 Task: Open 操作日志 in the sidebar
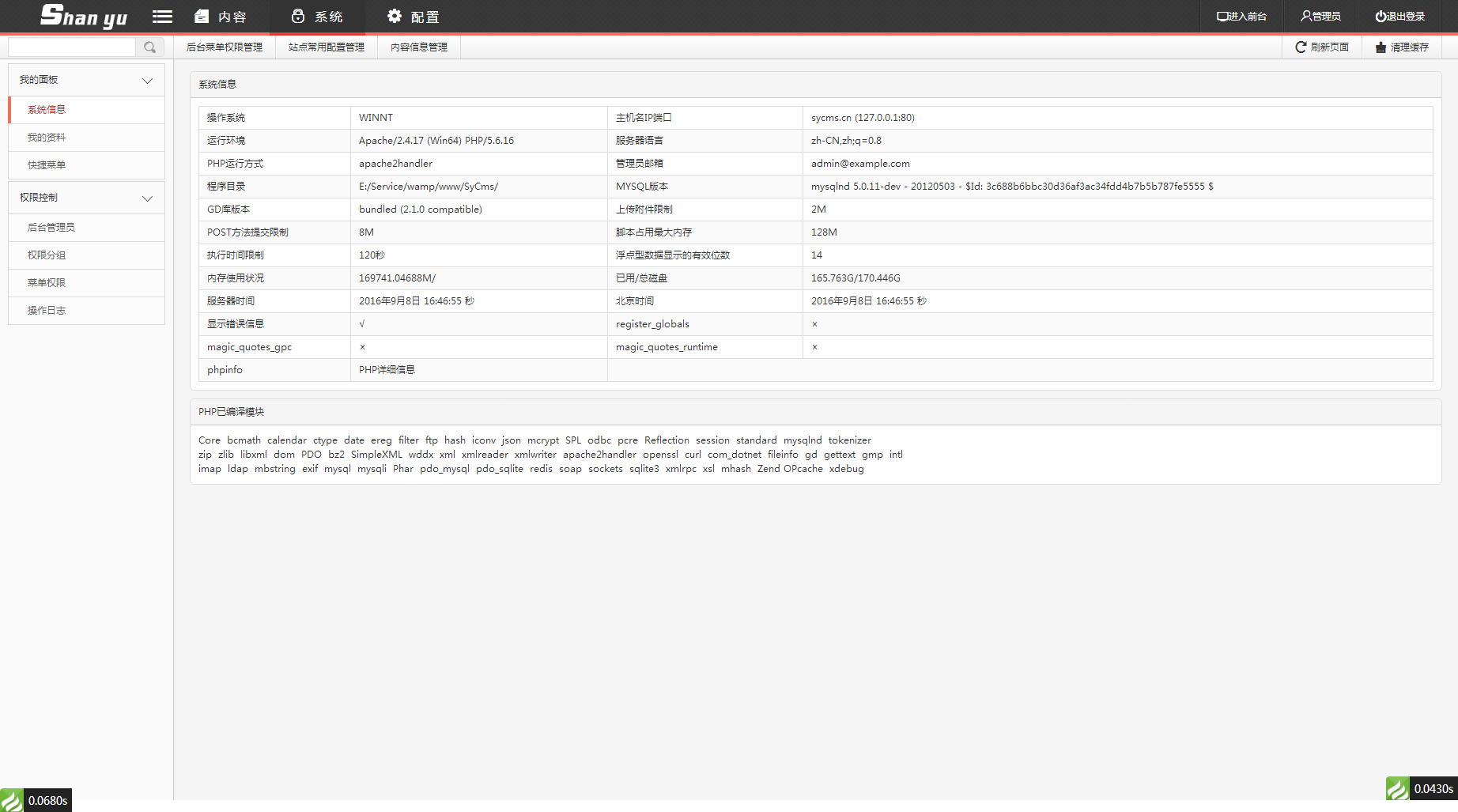tap(87, 311)
